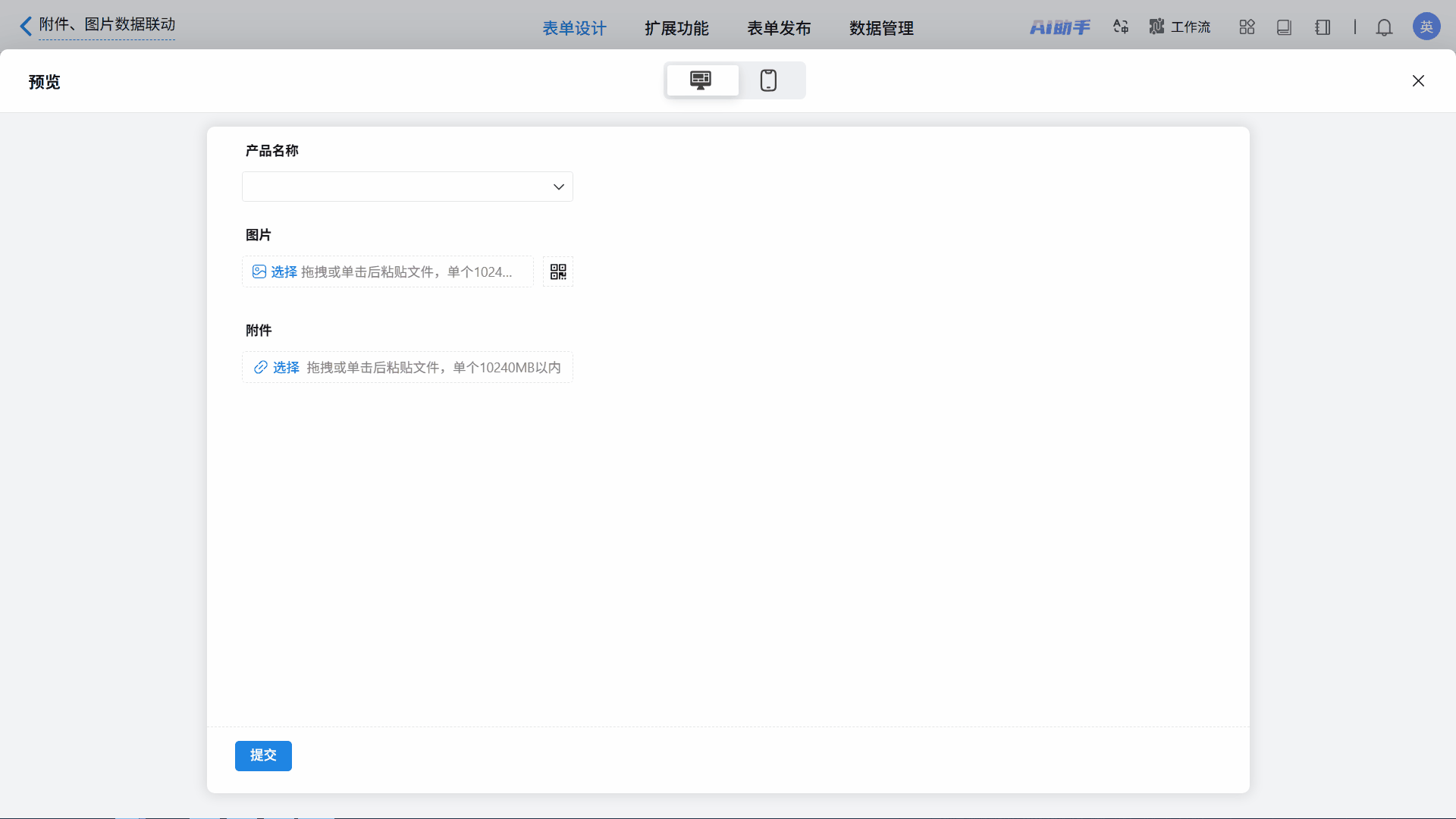The height and width of the screenshot is (819, 1456).
Task: Expand the 产品名称 dropdown
Action: click(407, 187)
